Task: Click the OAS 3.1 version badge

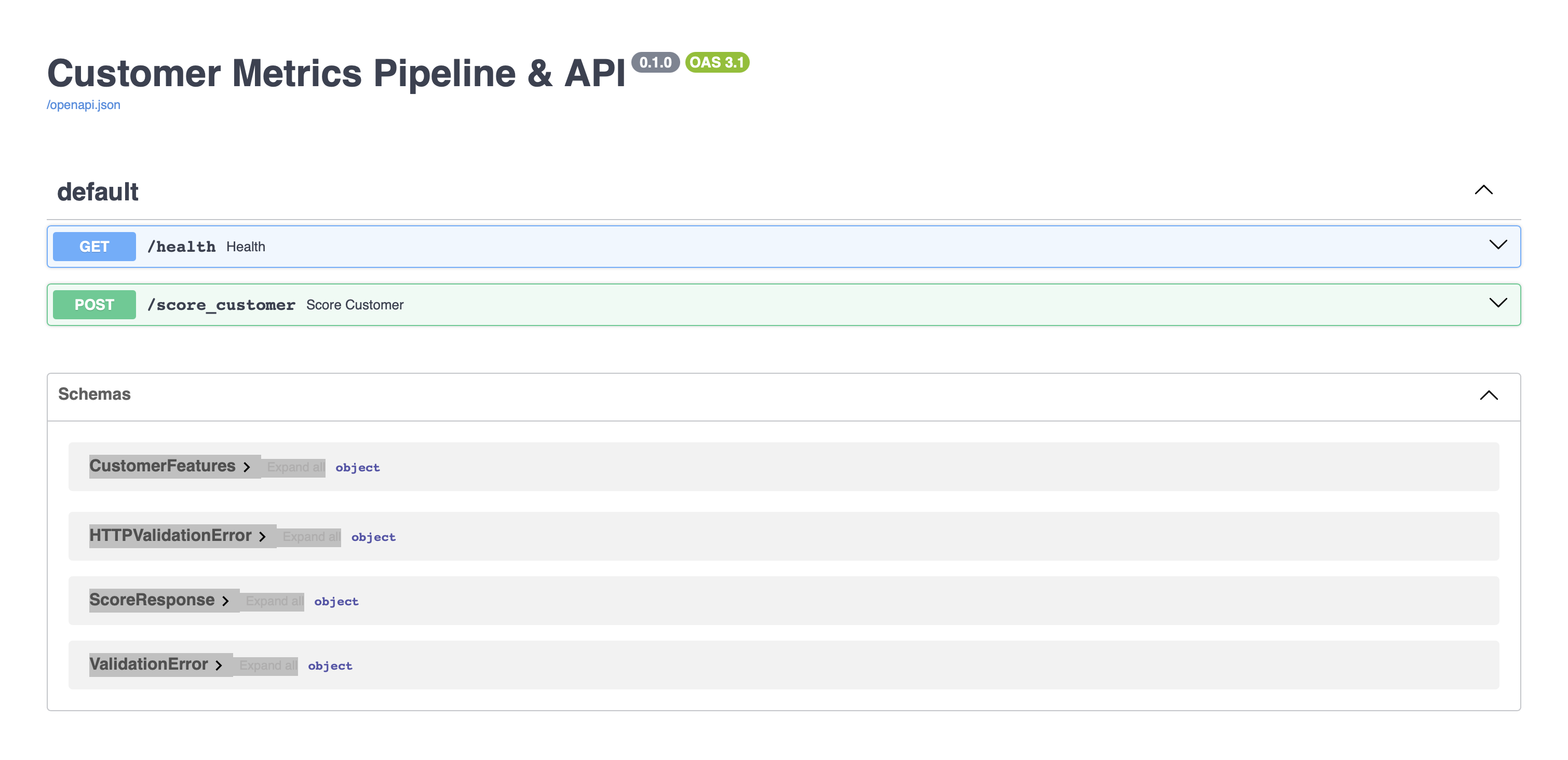Action: point(717,63)
